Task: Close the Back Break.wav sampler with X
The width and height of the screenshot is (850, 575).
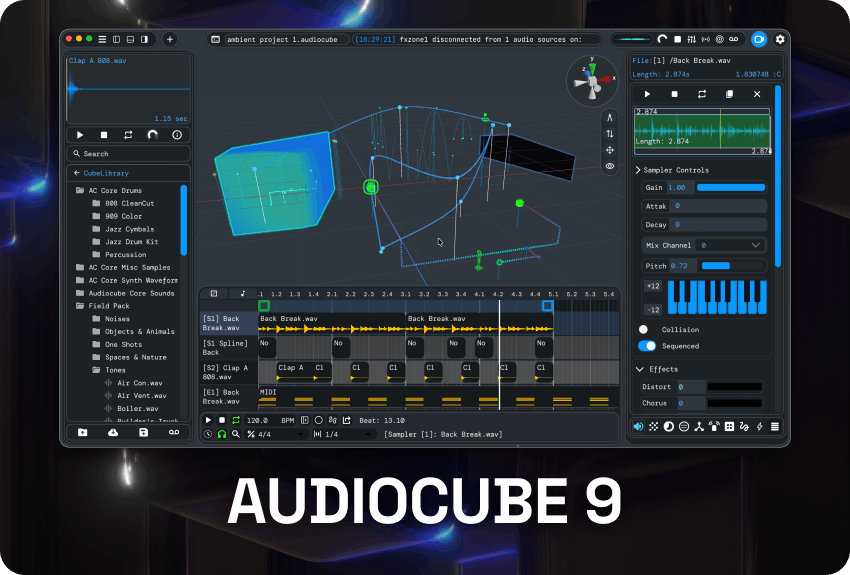Action: (x=757, y=94)
